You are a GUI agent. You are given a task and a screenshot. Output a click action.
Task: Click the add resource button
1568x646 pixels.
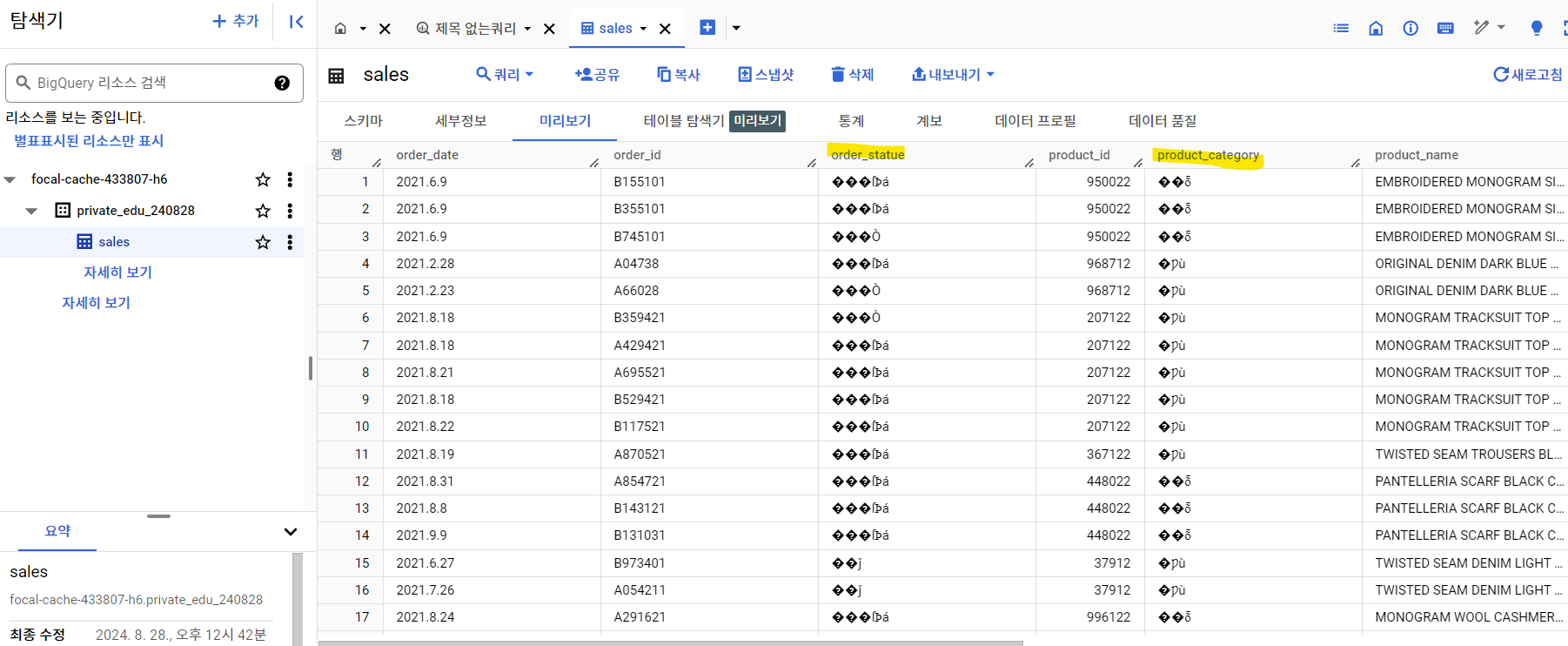click(236, 21)
